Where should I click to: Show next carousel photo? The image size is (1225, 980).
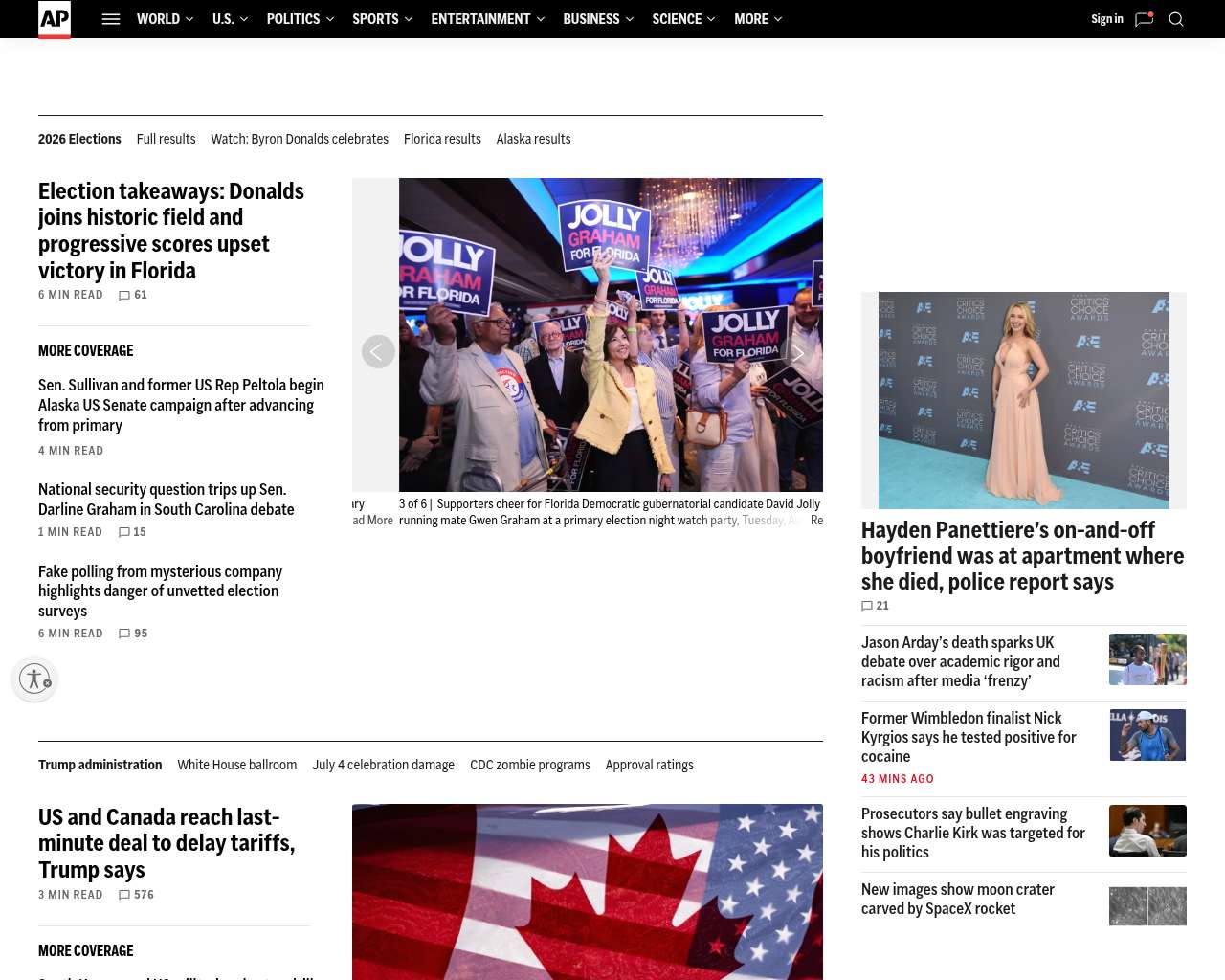pyautogui.click(x=797, y=353)
